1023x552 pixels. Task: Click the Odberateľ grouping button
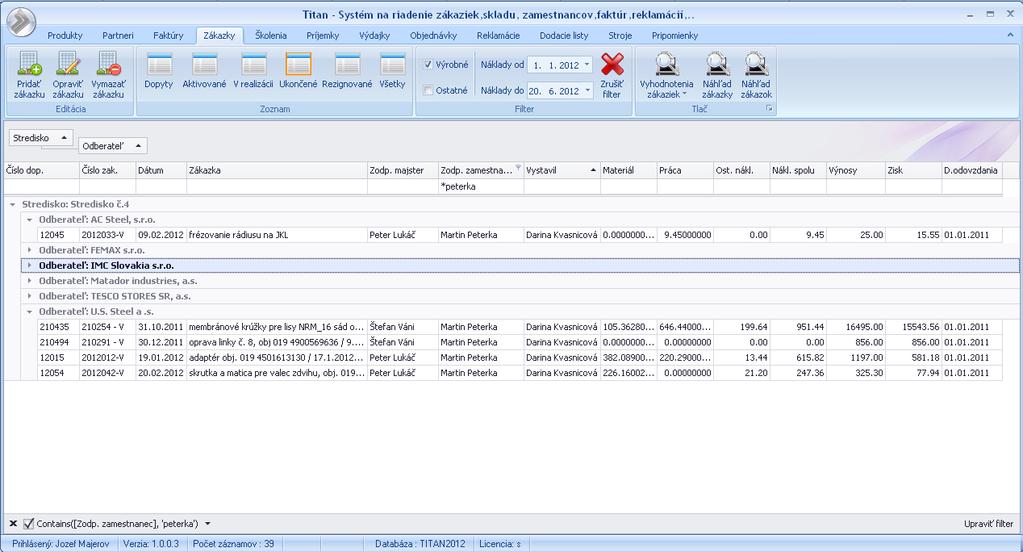coord(113,146)
